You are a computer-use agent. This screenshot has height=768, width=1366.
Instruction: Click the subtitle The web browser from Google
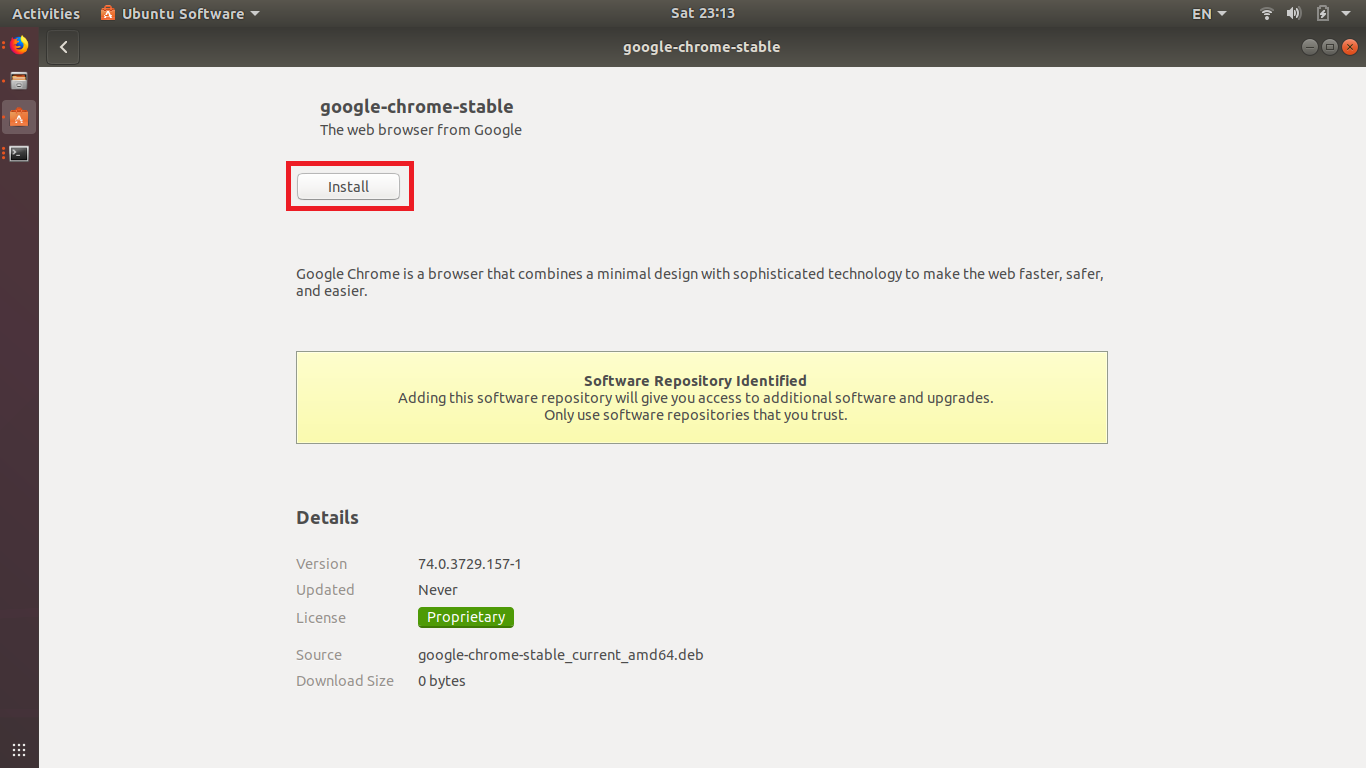421,130
